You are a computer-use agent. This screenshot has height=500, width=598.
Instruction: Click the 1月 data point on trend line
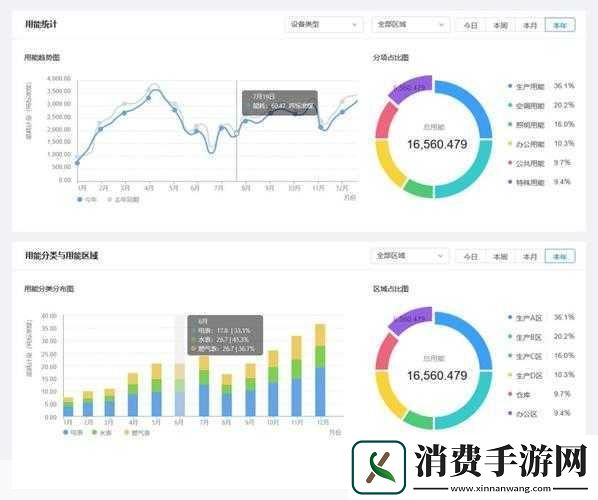(77, 163)
